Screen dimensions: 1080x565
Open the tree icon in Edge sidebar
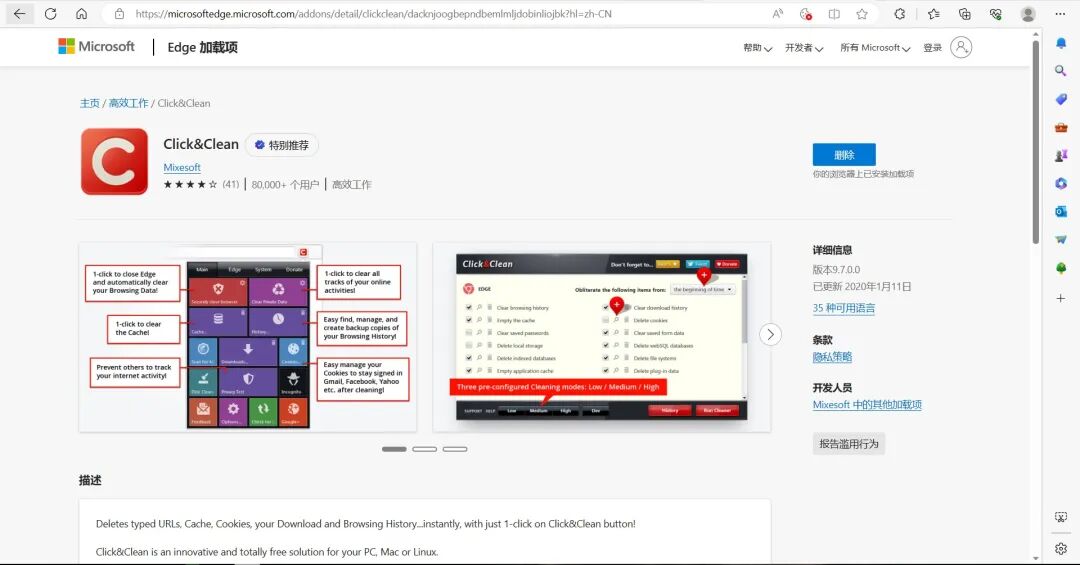1061,268
